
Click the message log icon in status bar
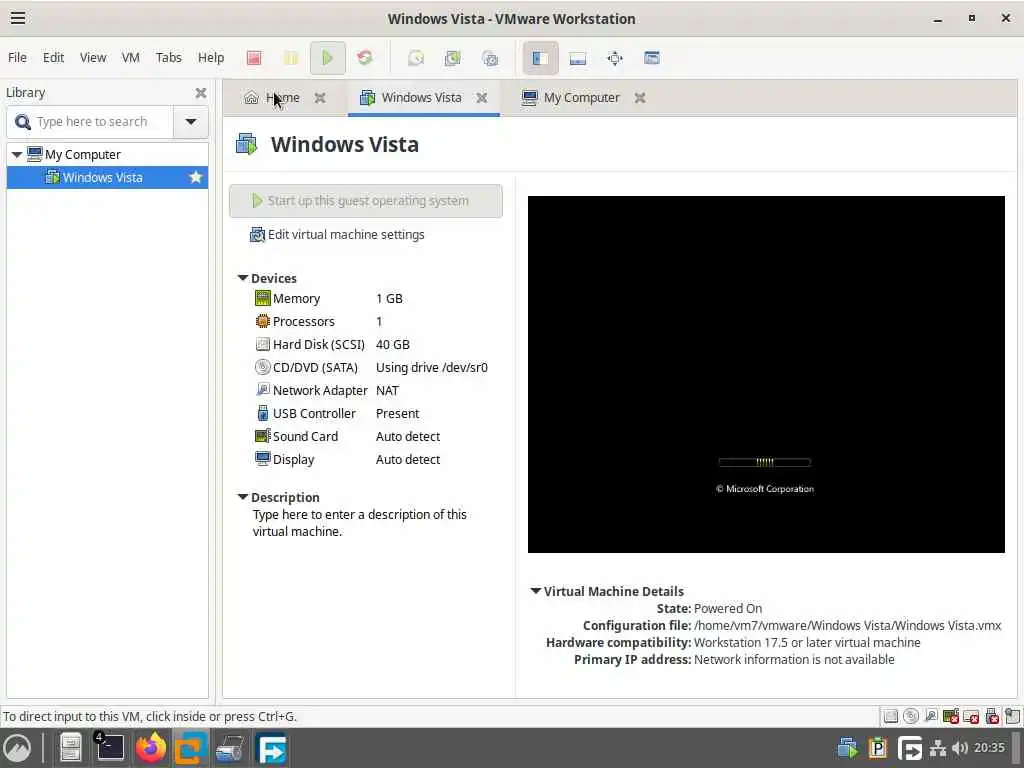coord(1012,716)
